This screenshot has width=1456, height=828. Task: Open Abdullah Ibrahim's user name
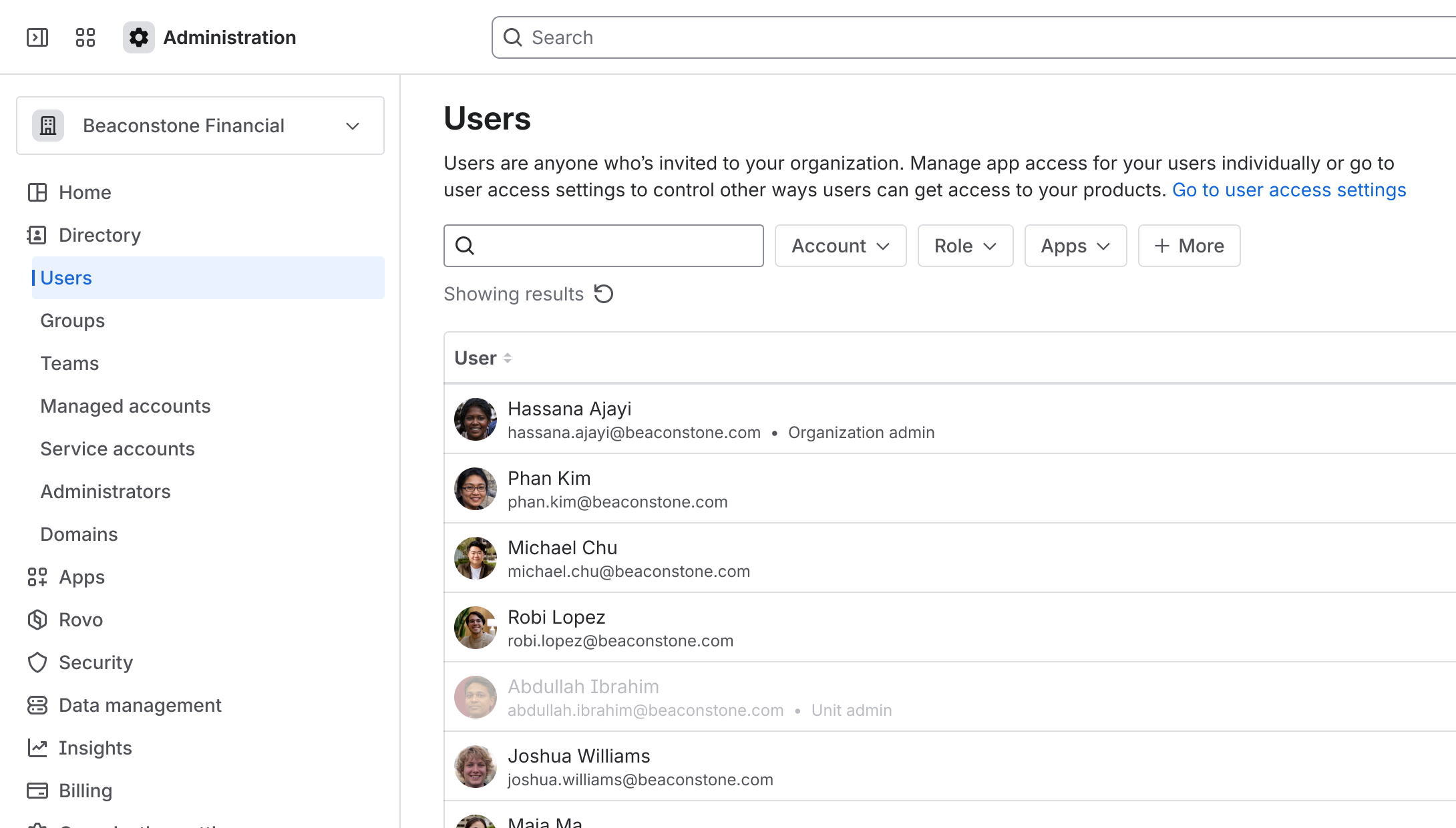click(583, 686)
